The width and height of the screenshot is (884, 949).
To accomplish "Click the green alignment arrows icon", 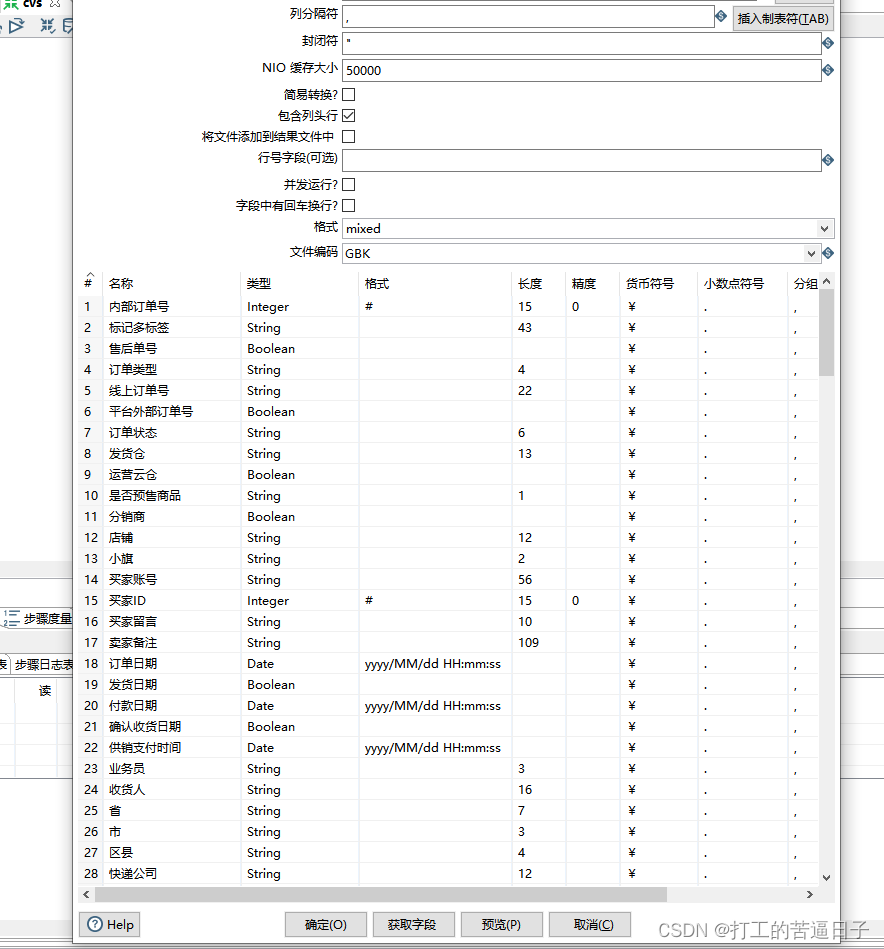I will tap(11, 4).
